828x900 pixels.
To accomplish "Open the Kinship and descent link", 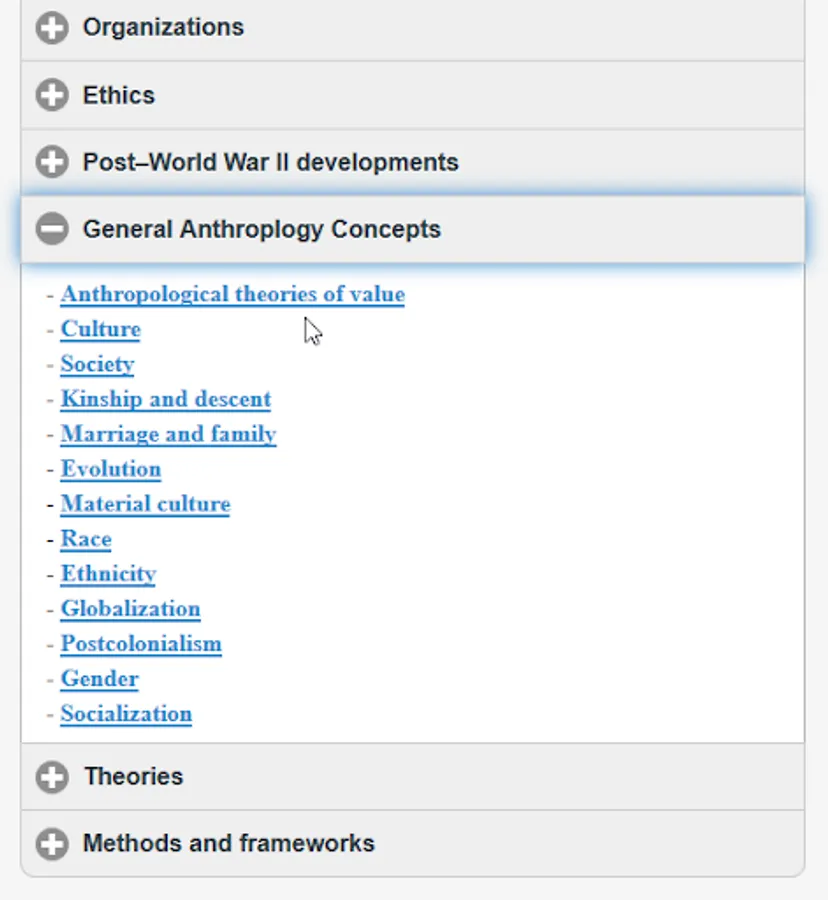I will click(x=165, y=400).
